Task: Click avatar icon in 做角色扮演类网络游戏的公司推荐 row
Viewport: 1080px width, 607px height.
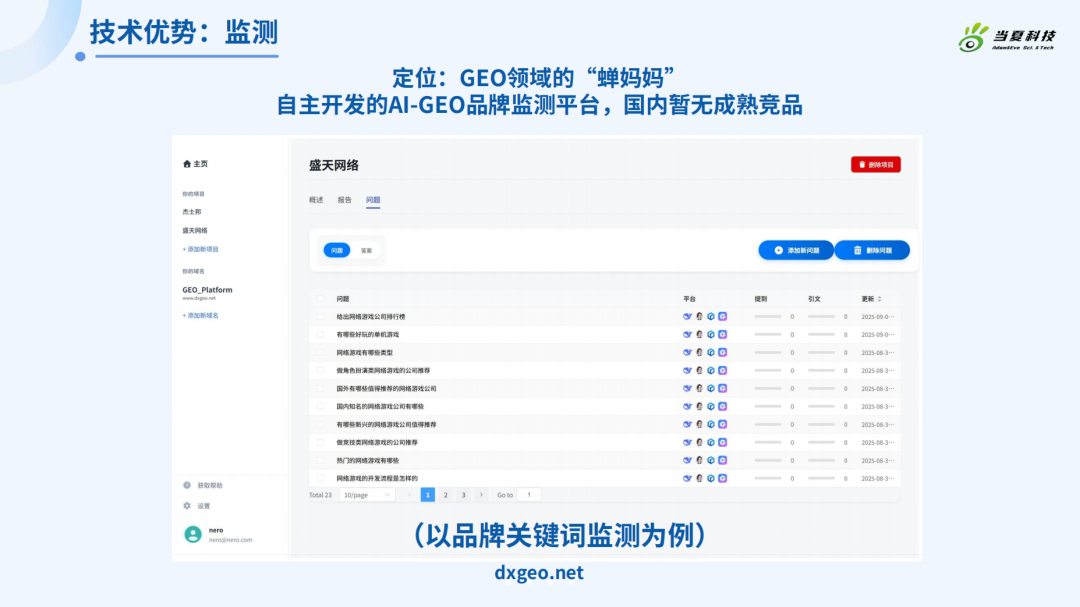Action: point(699,371)
